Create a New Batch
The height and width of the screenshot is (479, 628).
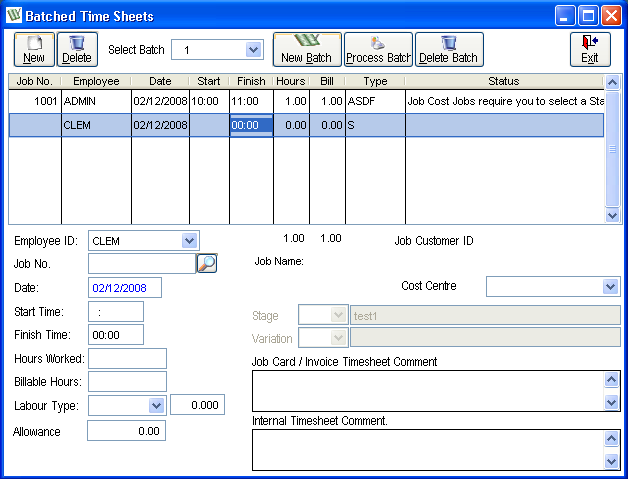pos(307,49)
